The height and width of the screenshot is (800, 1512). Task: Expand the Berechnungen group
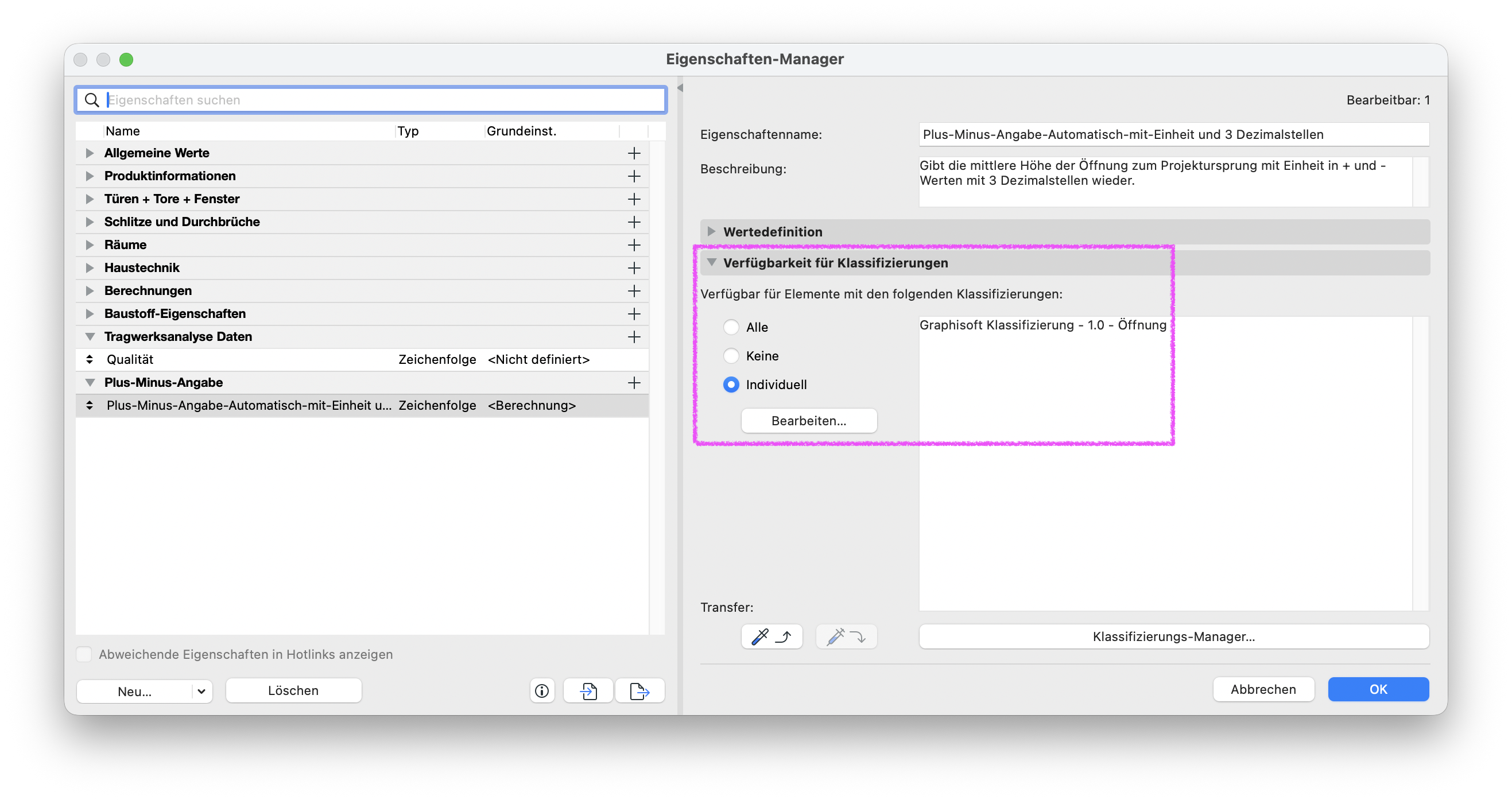coord(89,290)
